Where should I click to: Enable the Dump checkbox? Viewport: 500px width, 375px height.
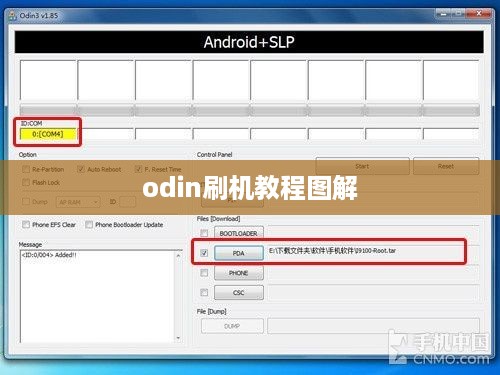coord(26,201)
